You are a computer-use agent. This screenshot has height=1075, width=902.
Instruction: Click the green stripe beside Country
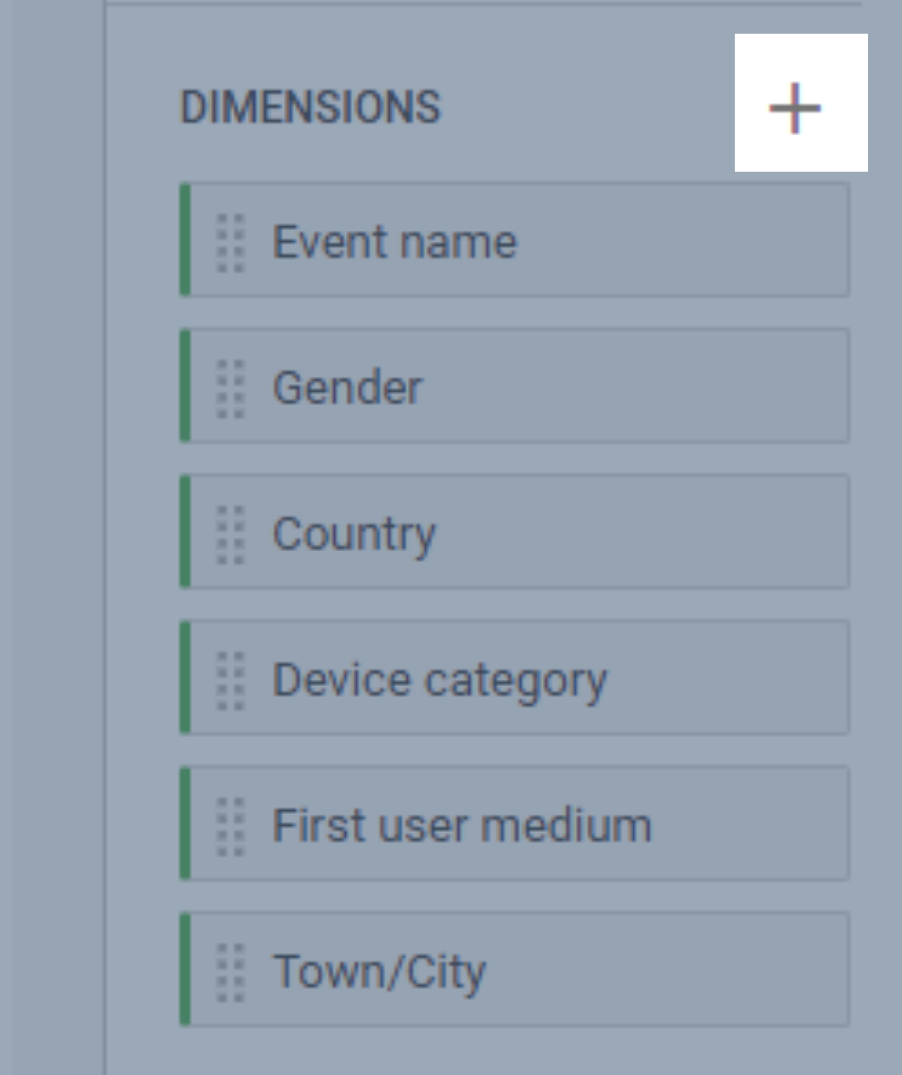(185, 532)
